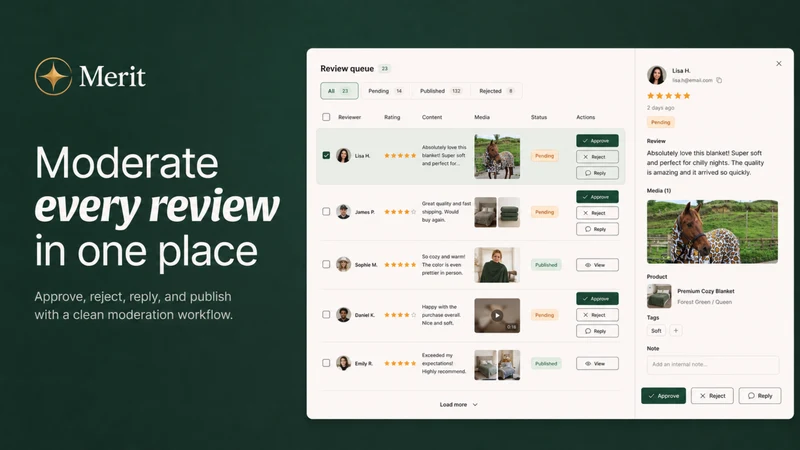Viewport: 800px width, 450px height.
Task: Click Lisa H.'s Pending status badge in row
Action: (544, 156)
